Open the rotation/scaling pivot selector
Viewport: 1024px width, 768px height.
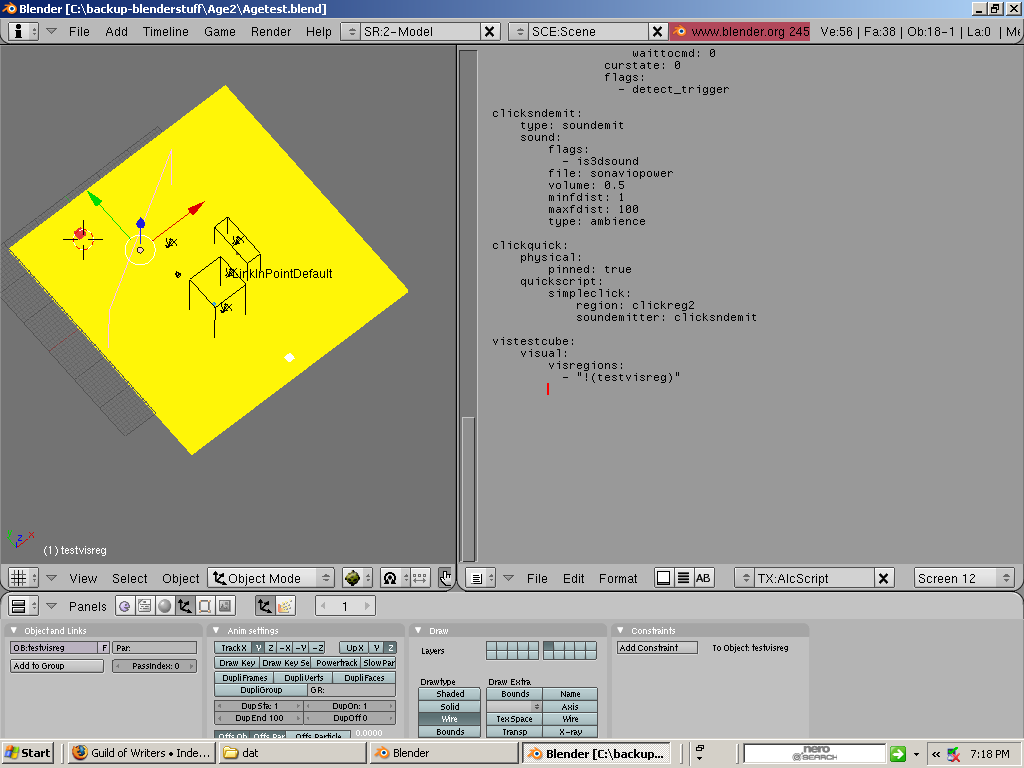coord(394,578)
